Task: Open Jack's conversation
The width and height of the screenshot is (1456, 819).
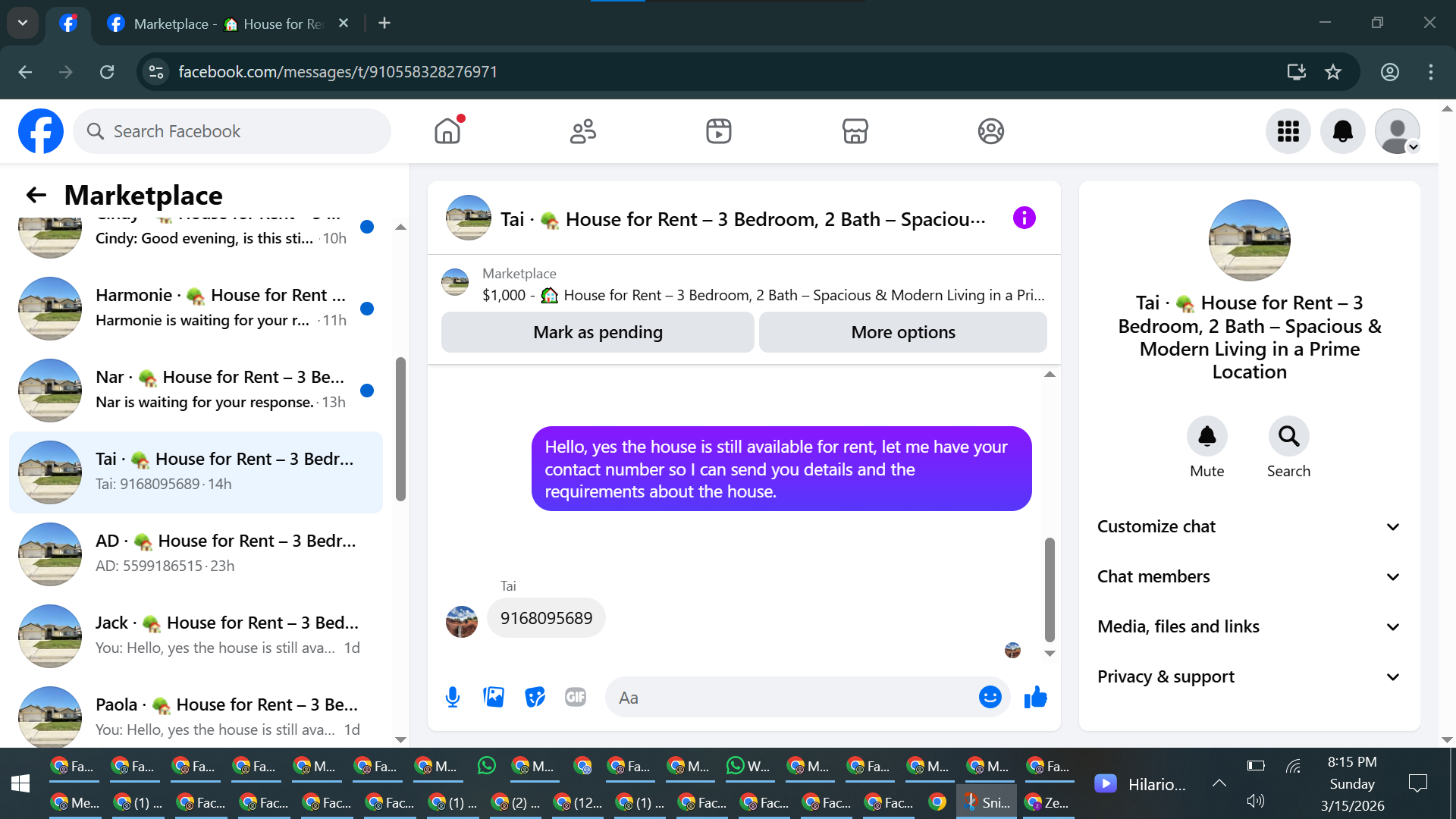Action: pos(196,635)
